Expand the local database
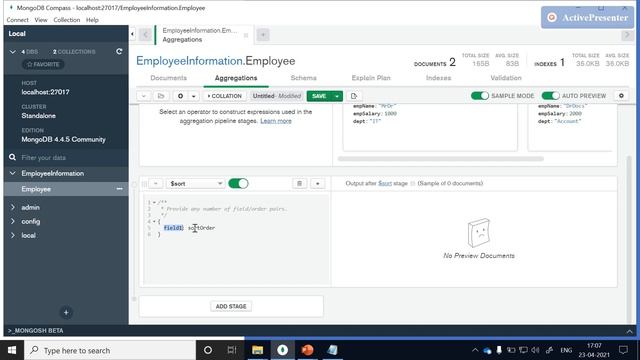 click(13, 235)
